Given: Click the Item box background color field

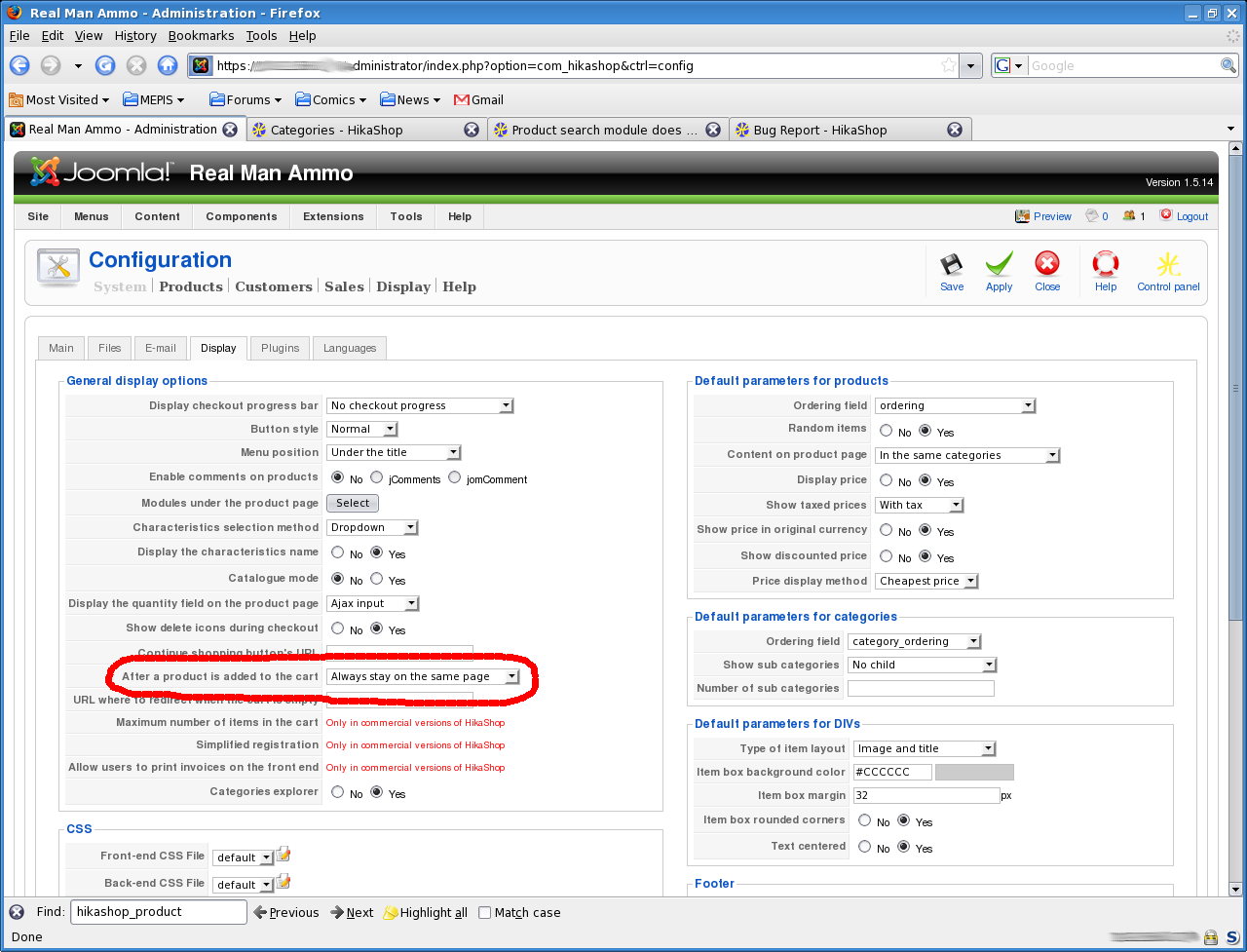Looking at the screenshot, I should tap(892, 772).
